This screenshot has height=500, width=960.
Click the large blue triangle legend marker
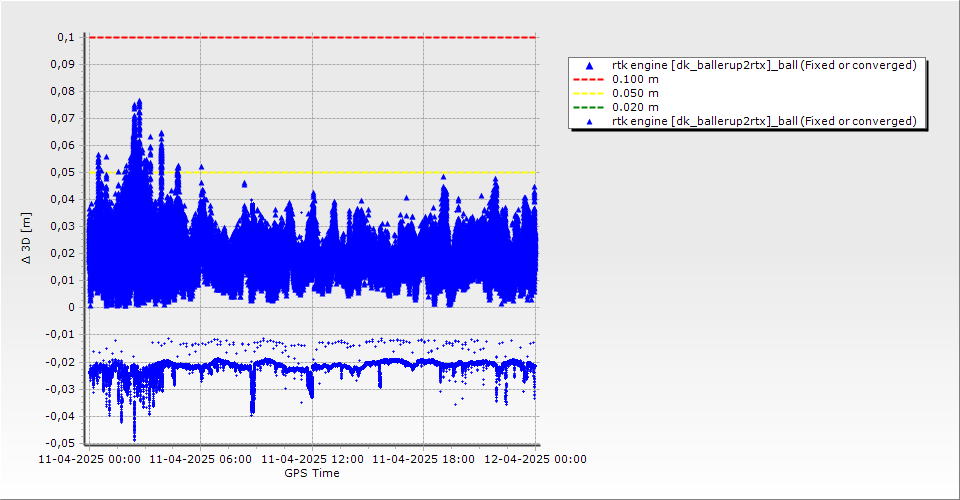[x=589, y=65]
